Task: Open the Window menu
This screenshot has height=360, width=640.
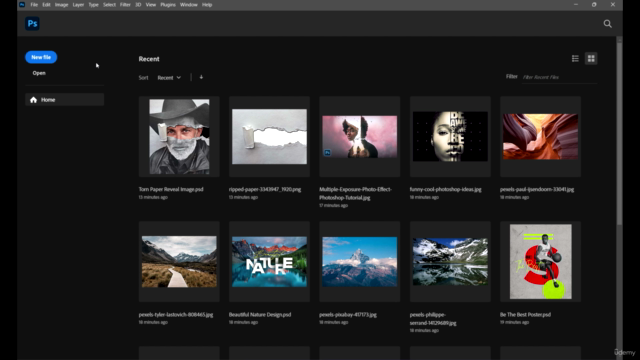Action: (x=189, y=4)
